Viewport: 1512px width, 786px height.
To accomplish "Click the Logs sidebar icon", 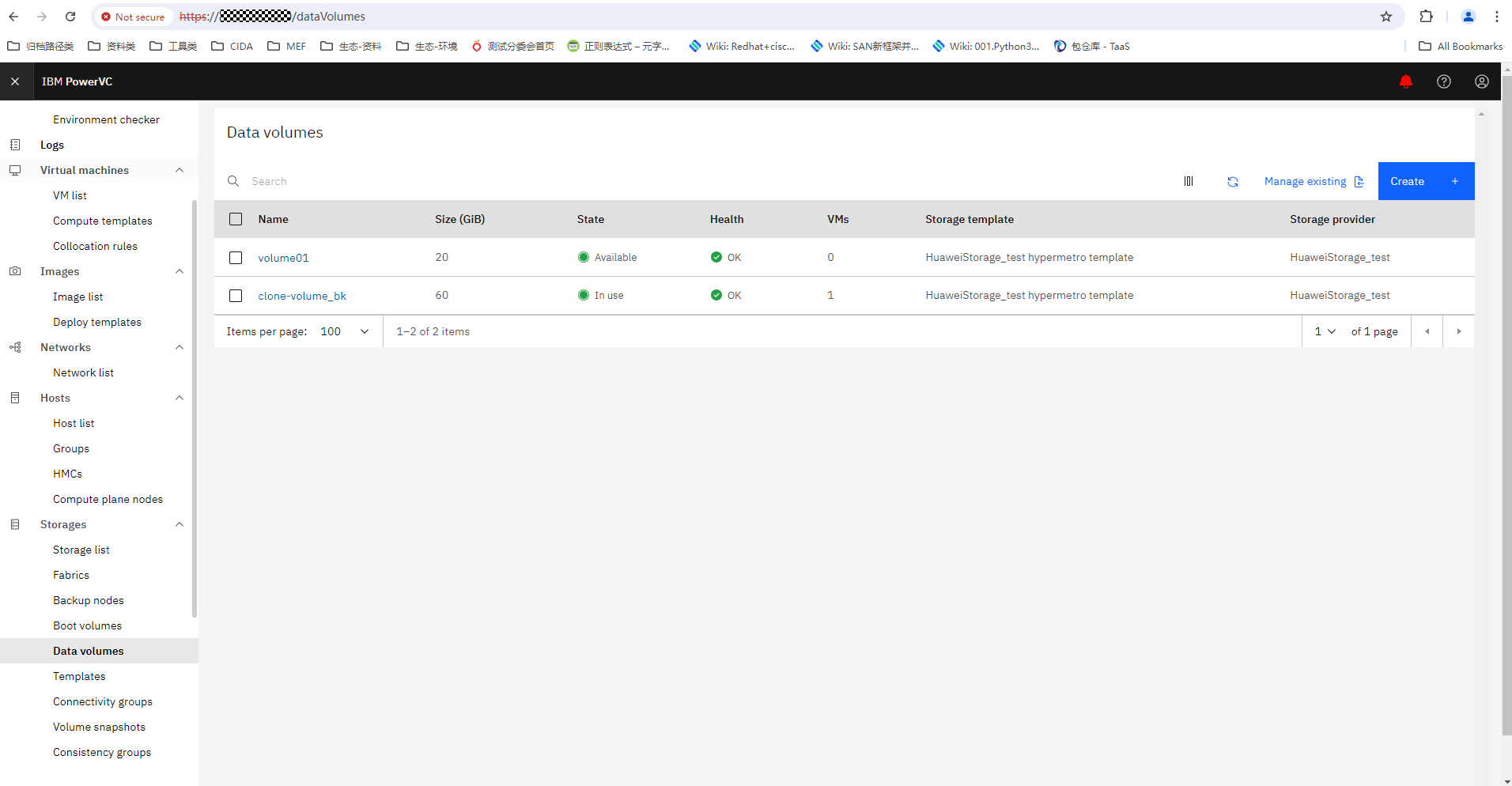I will click(x=15, y=145).
